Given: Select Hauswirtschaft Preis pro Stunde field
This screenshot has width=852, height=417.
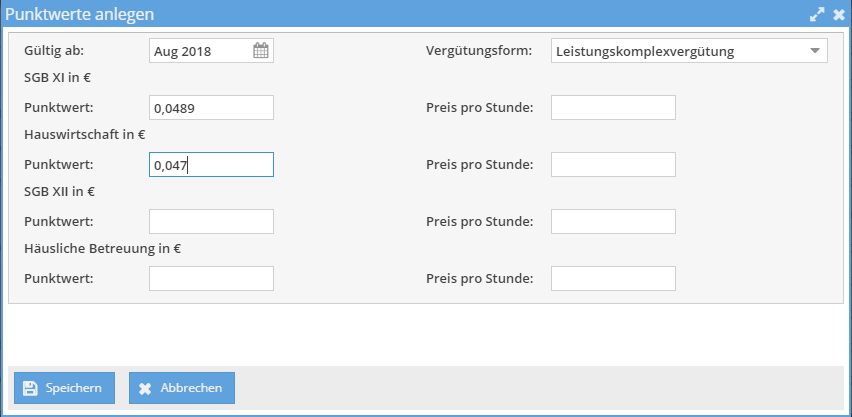Looking at the screenshot, I should [x=613, y=164].
